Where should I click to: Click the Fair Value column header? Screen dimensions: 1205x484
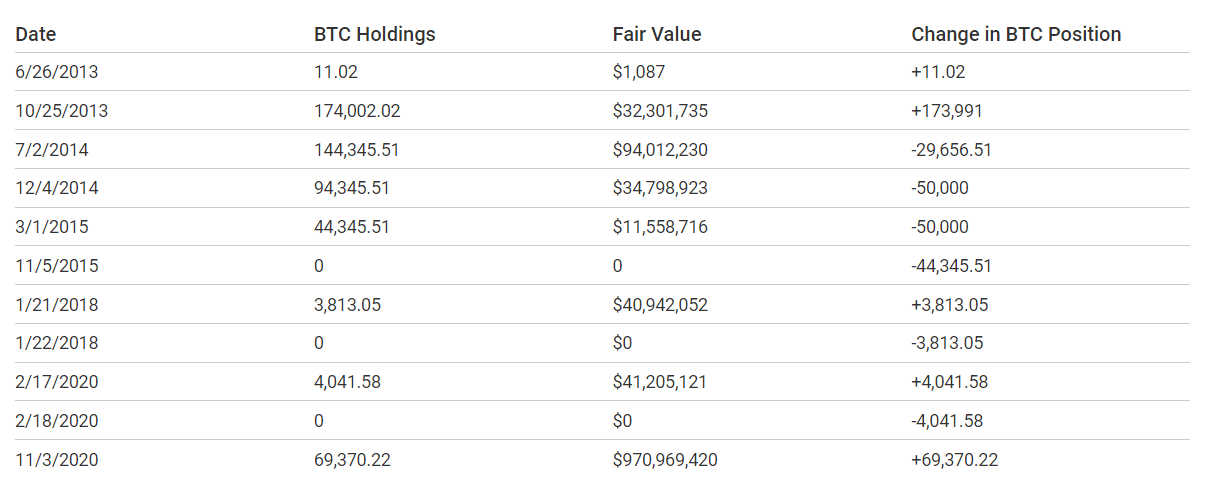tap(657, 34)
